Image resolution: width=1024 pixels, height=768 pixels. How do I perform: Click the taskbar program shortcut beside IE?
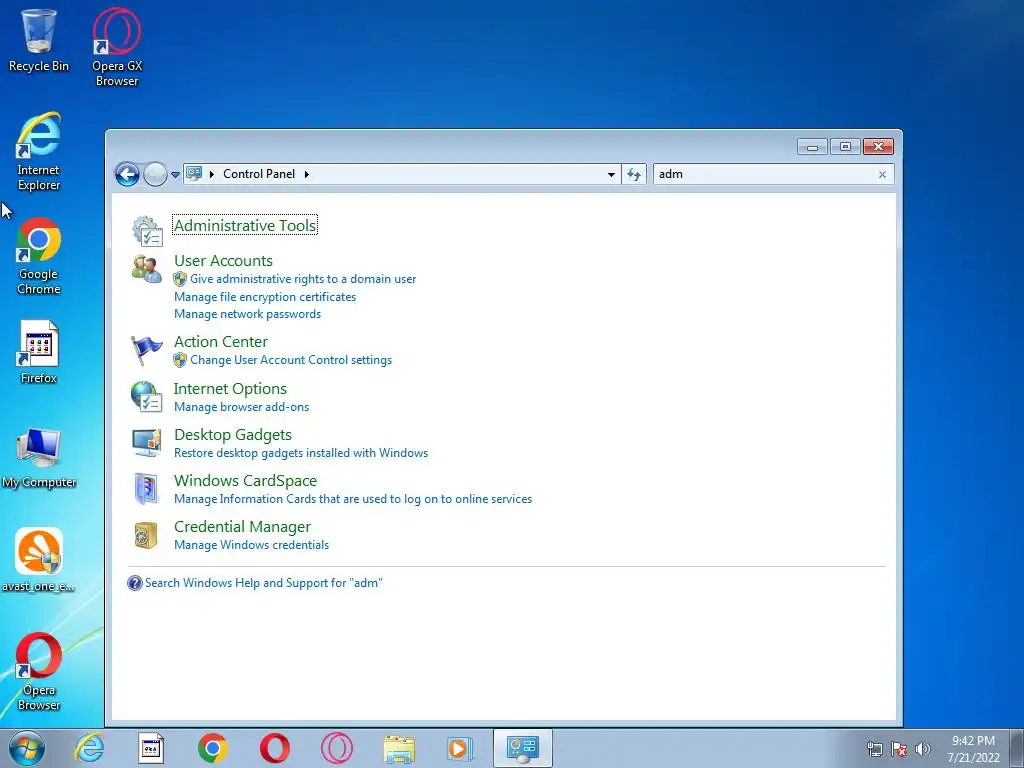(151, 748)
